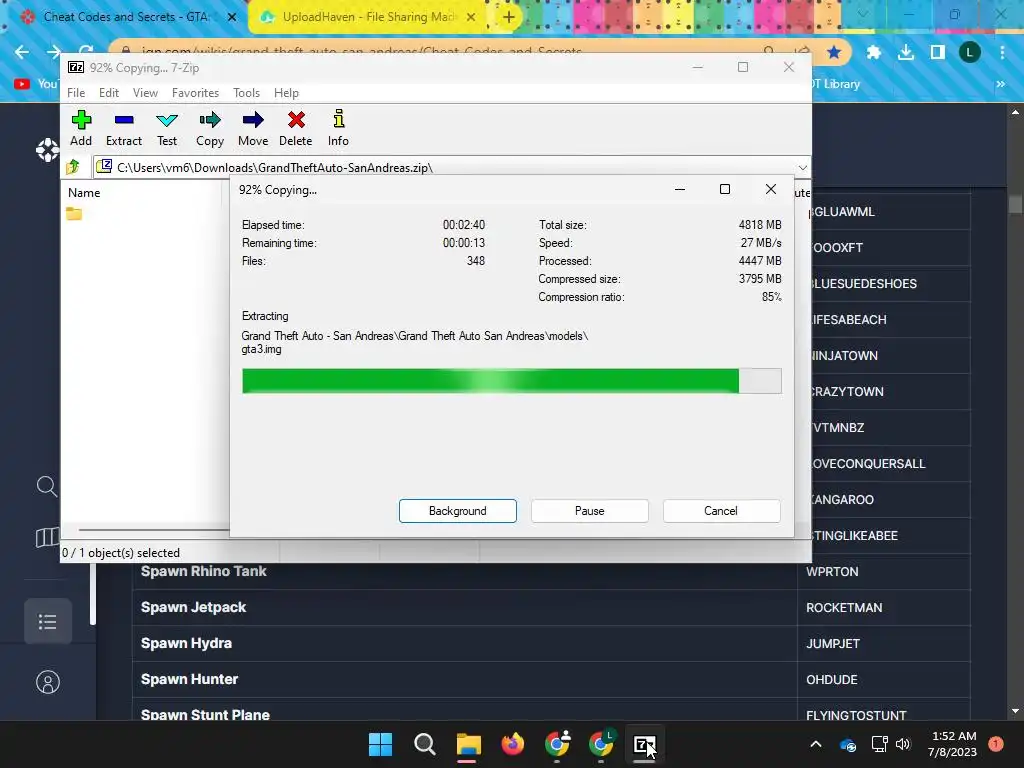1024x768 pixels.
Task: Click the JUMPJET cheat code
Action: (833, 644)
